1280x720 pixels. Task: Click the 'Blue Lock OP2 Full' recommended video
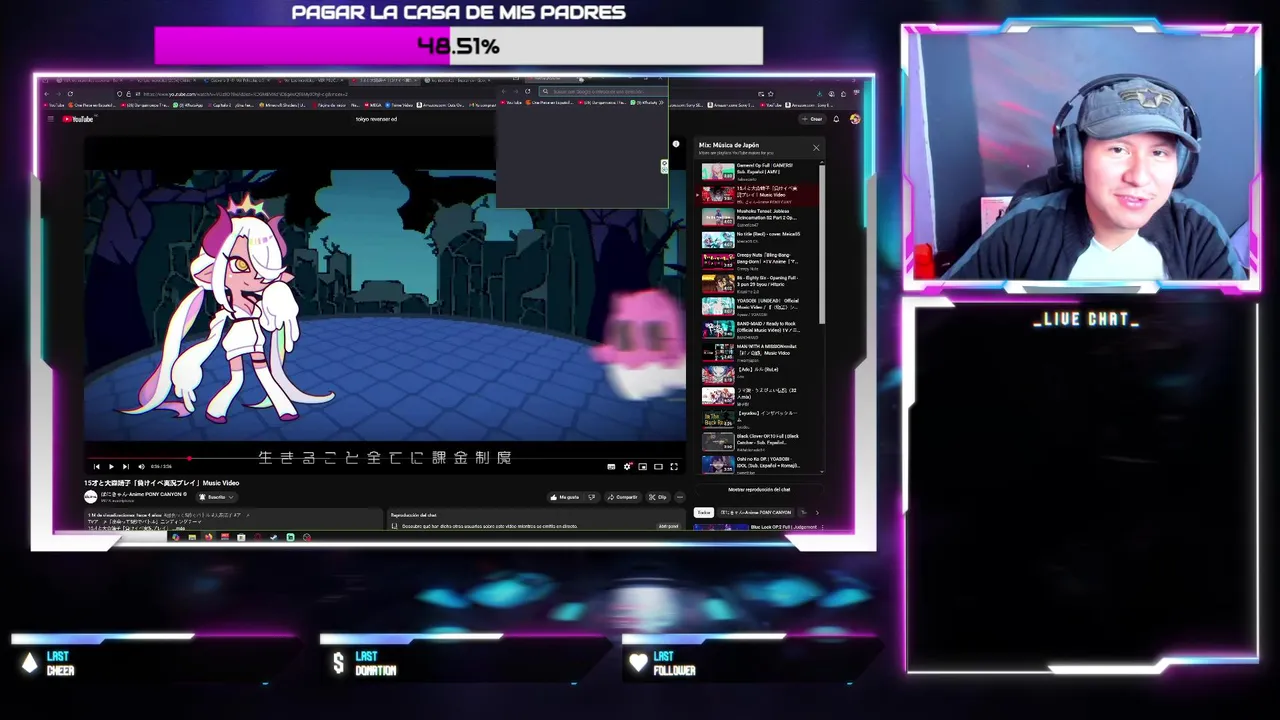[760, 527]
